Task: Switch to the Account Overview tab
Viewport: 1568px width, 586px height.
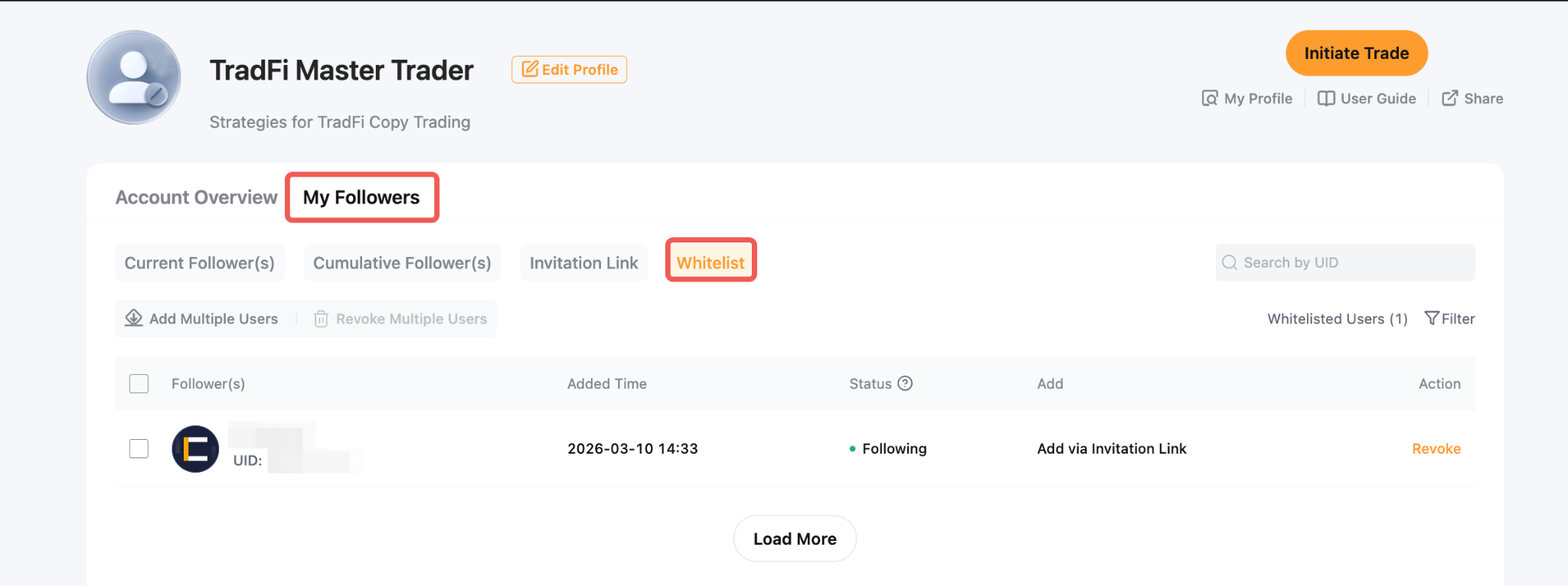Action: [196, 197]
